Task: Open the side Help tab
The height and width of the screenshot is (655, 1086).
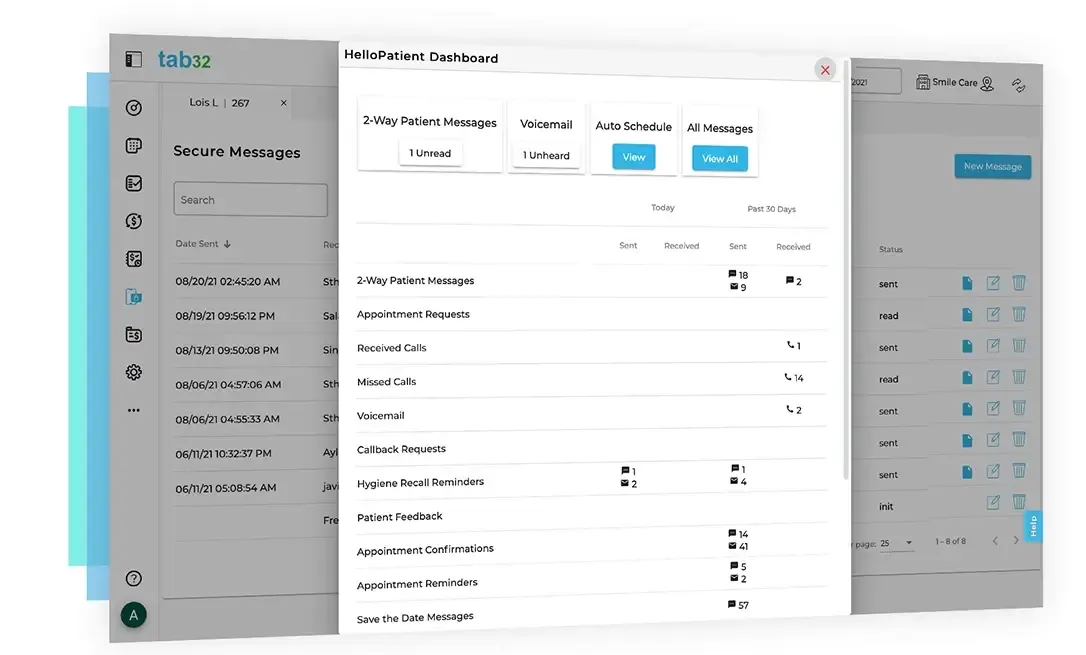Action: (x=1033, y=526)
